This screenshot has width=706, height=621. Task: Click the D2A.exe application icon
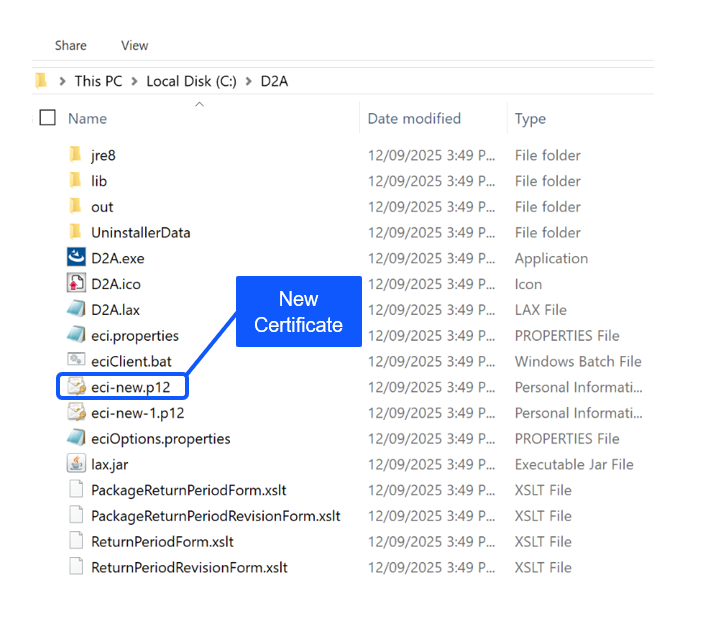76,258
